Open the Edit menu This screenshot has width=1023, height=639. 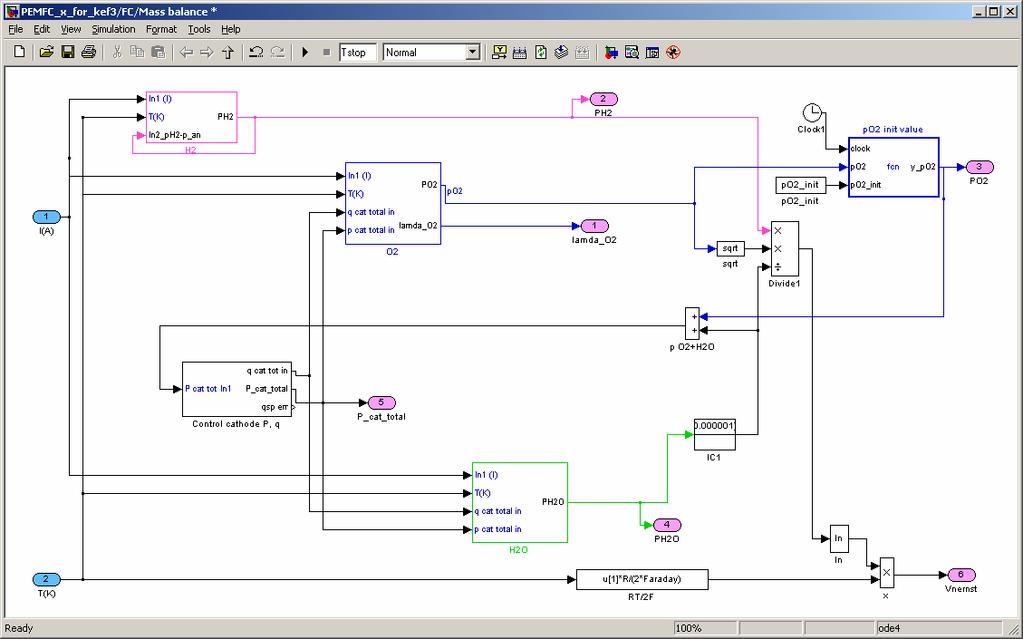tap(42, 29)
